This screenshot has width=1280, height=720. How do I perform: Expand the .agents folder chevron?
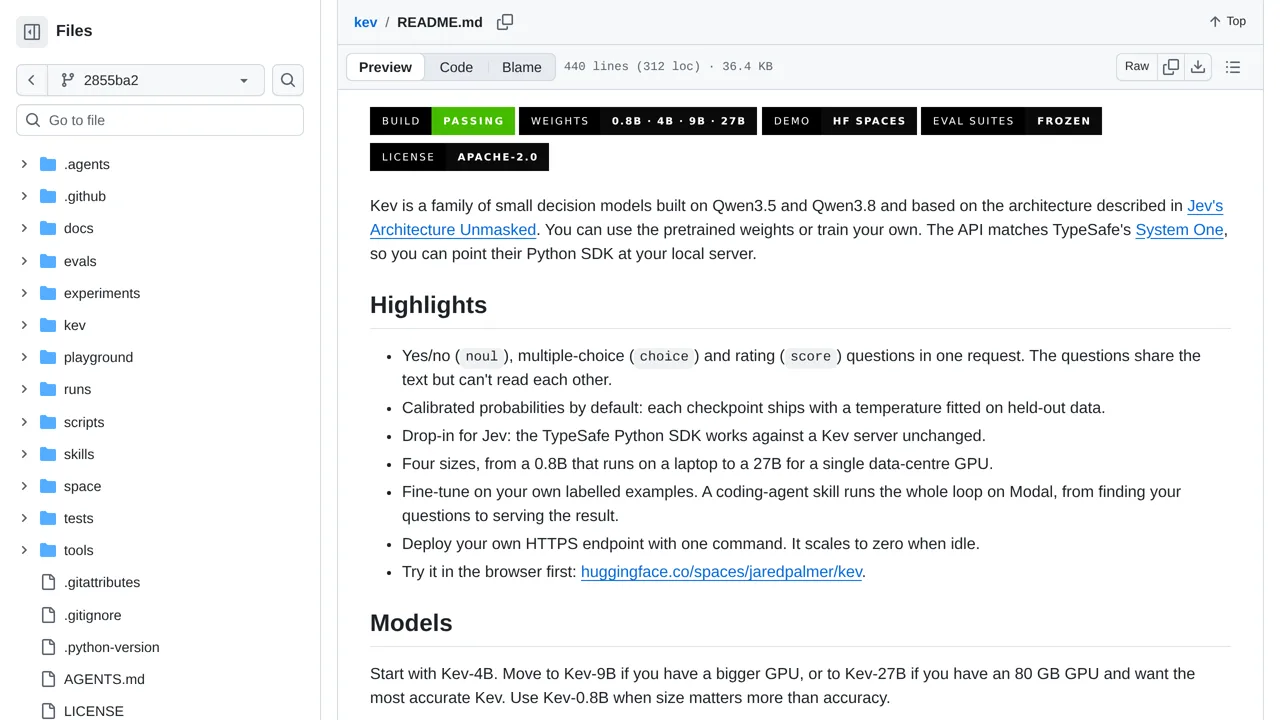(x=24, y=164)
